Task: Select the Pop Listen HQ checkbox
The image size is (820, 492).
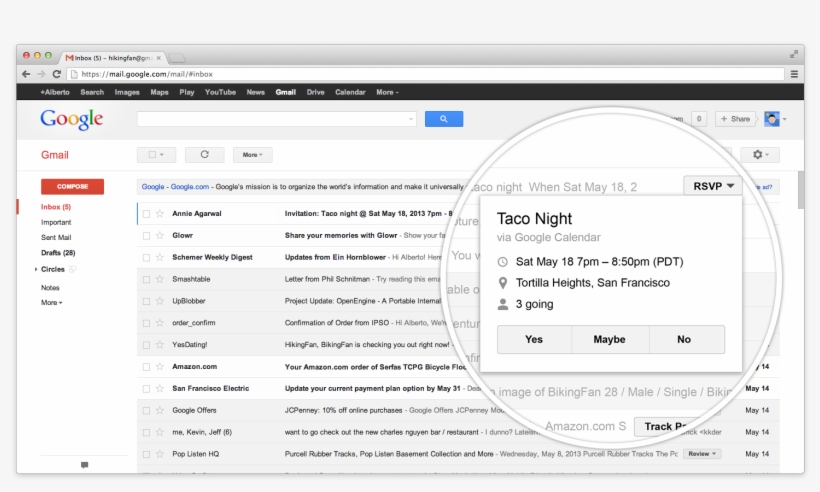Action: 146,454
